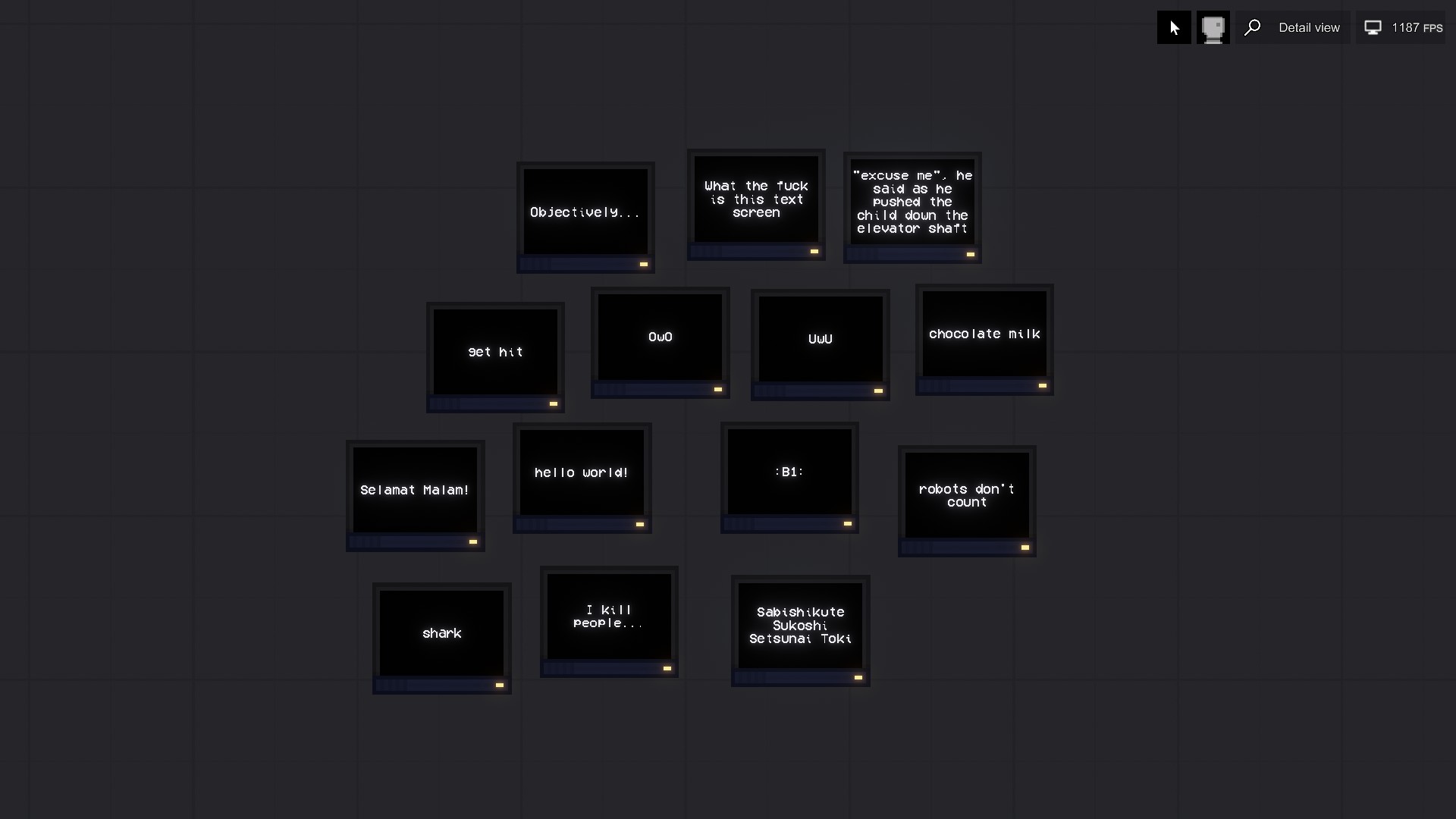Click the 'UwU' screen tile
This screenshot has width=1456, height=819.
click(x=820, y=338)
